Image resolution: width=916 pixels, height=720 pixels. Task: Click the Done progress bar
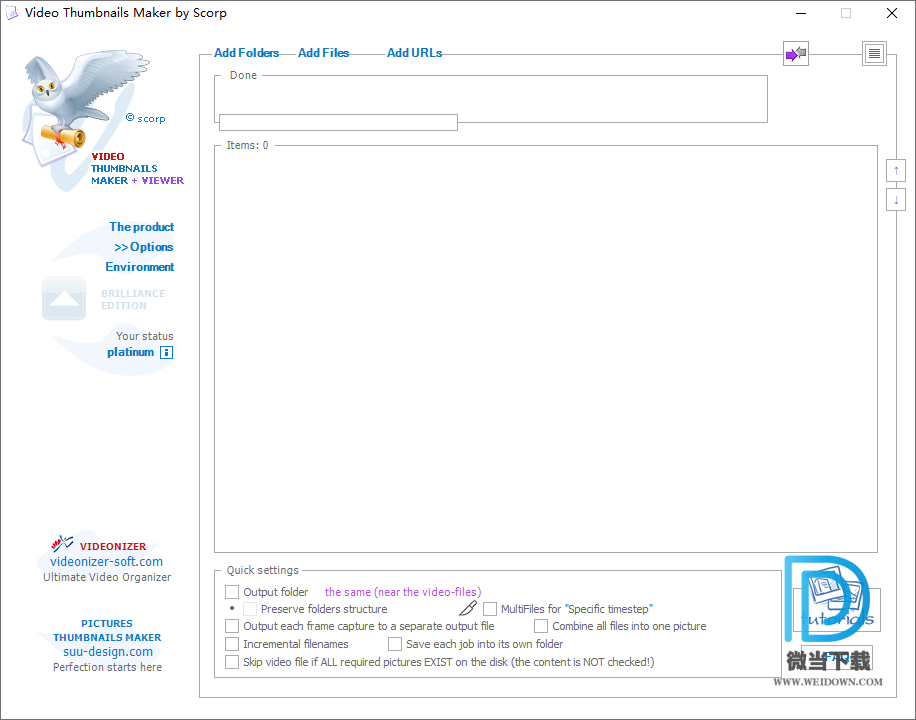tap(338, 123)
